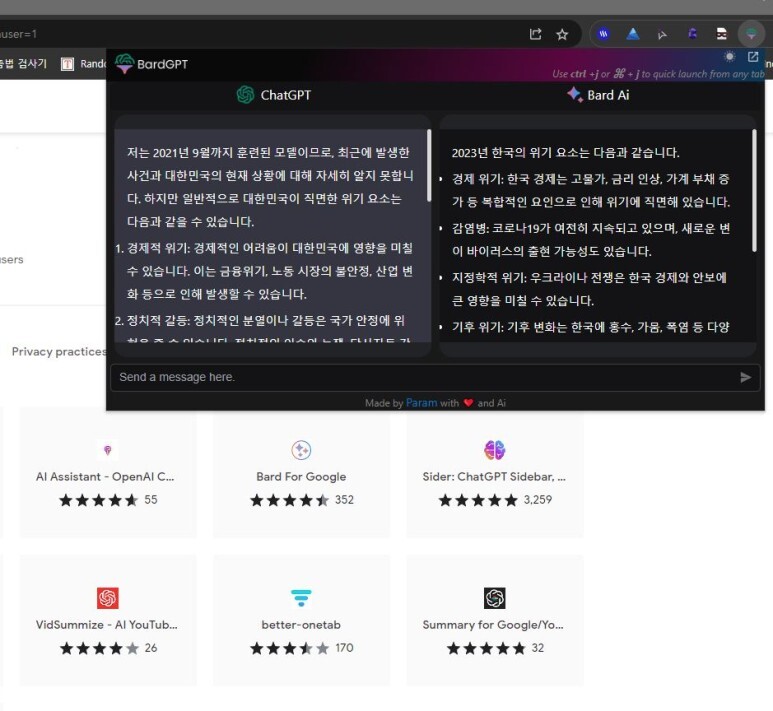Click the Bard Ai column header
This screenshot has width=773, height=711.
pos(598,95)
